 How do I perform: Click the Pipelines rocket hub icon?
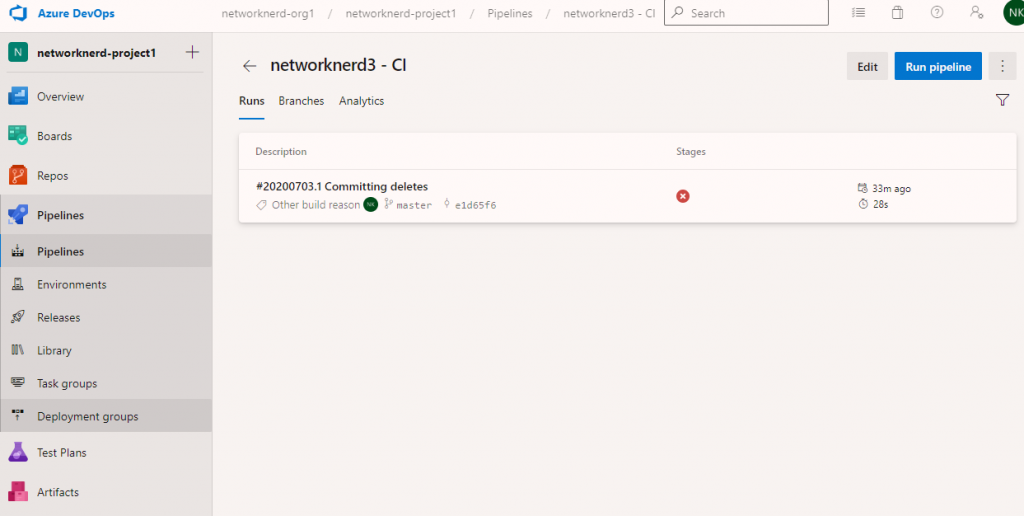point(18,215)
